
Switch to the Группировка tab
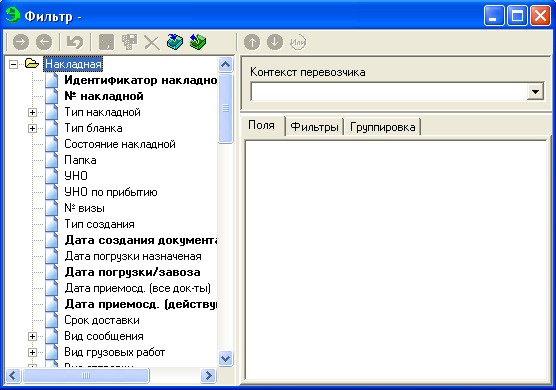point(382,127)
